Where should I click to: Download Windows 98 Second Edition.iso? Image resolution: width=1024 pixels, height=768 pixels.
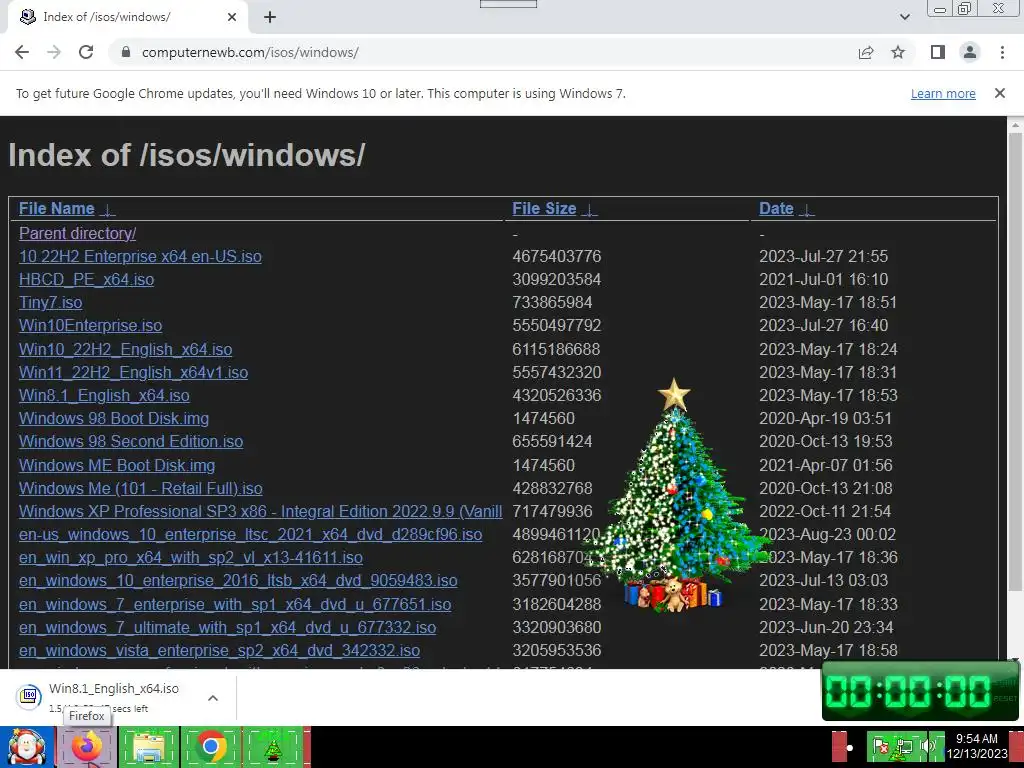tap(131, 441)
